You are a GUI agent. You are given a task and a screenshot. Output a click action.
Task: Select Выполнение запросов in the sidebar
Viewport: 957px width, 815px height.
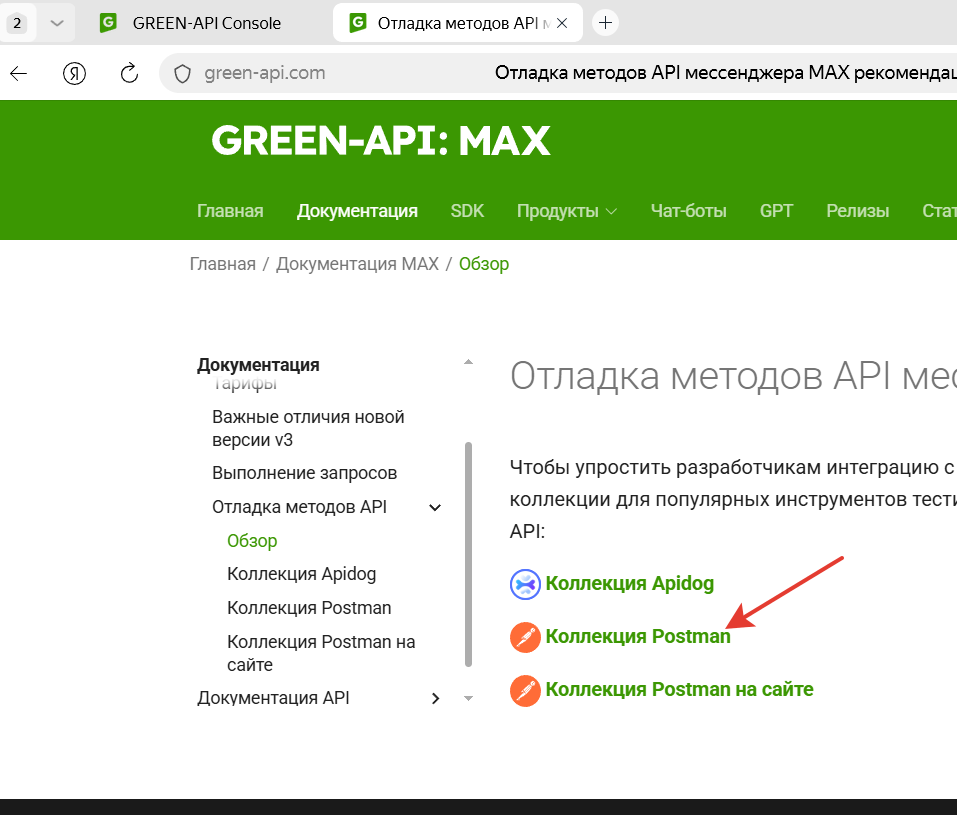(304, 472)
